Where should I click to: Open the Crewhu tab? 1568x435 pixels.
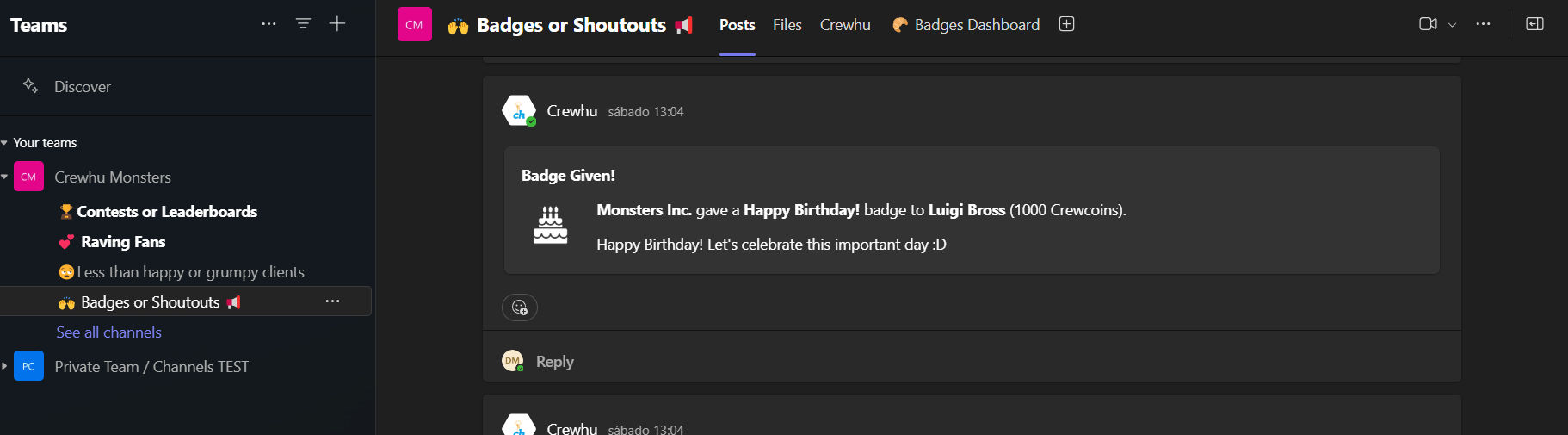point(845,25)
